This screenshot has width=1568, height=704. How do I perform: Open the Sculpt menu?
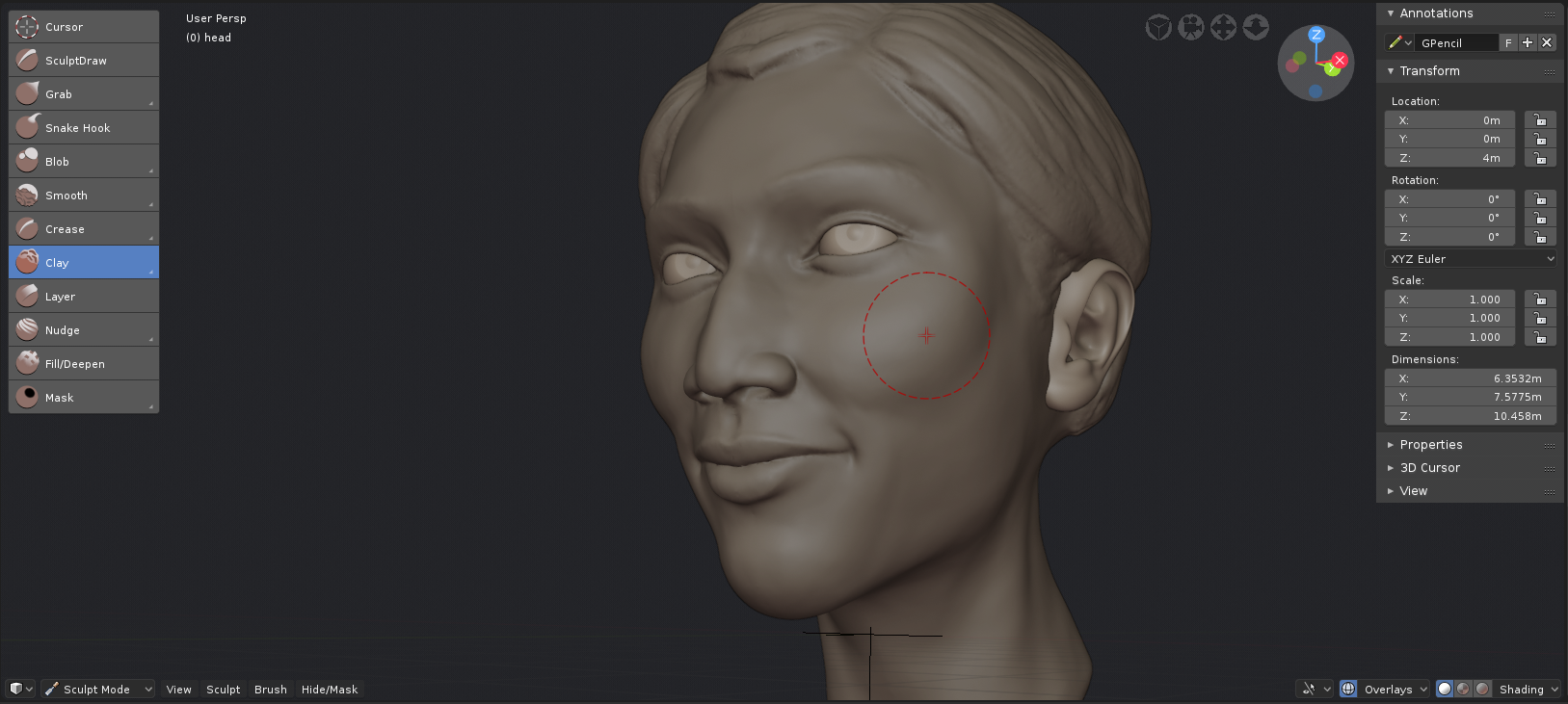tap(224, 690)
